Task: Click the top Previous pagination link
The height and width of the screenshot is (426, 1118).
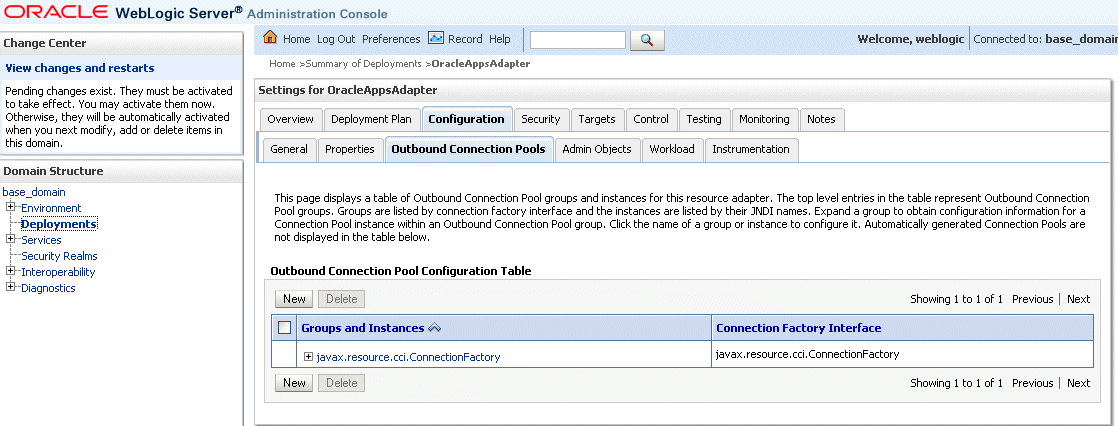Action: click(x=1032, y=299)
